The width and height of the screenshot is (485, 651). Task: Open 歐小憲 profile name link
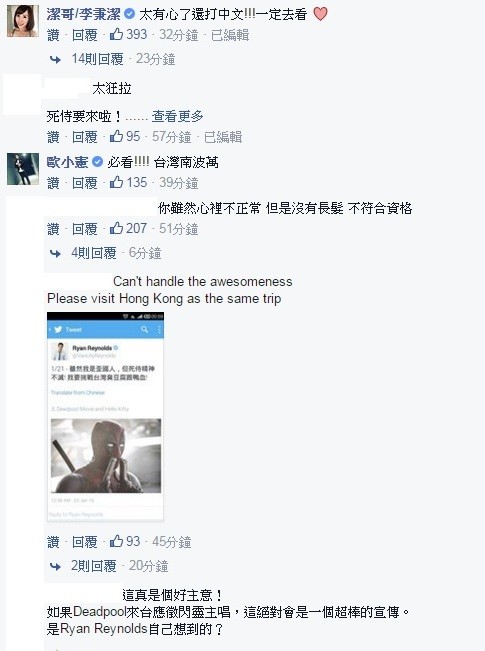click(x=68, y=162)
